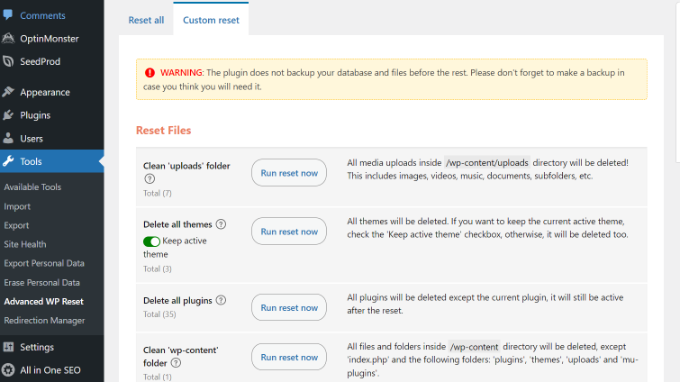Switch to the Reset all tab
Image resolution: width=680 pixels, height=382 pixels.
pos(146,20)
